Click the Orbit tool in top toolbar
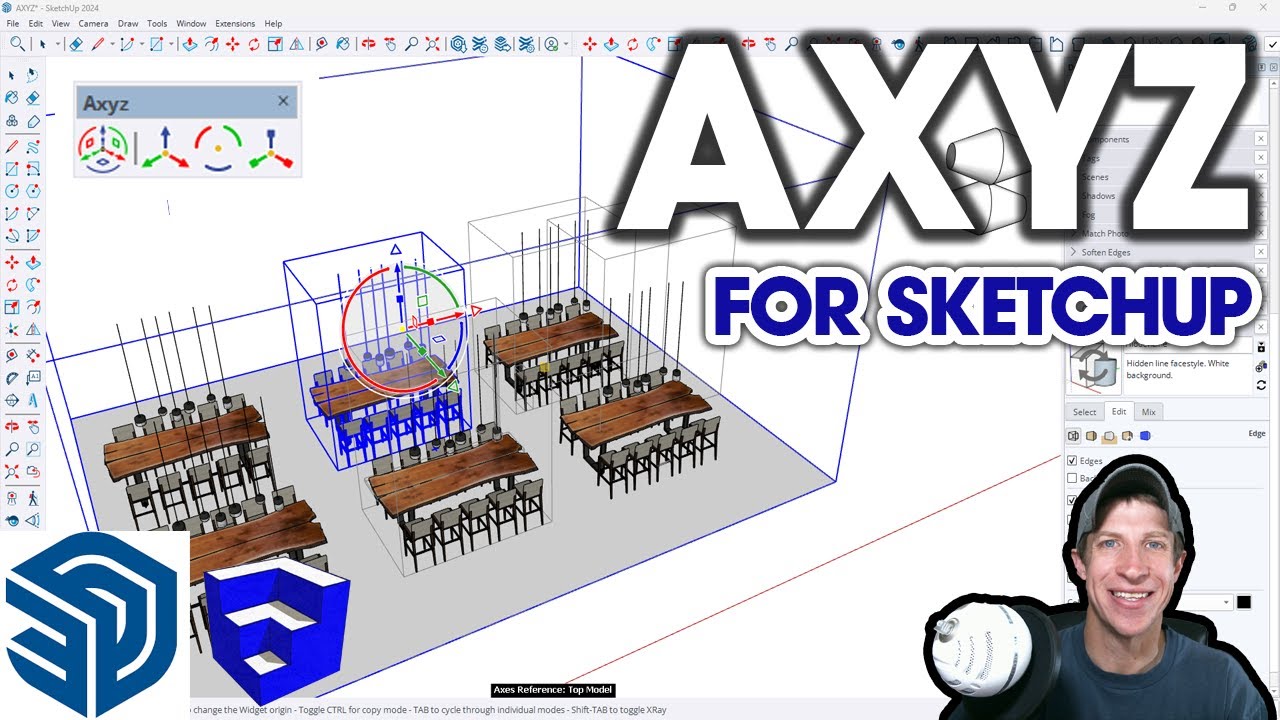 coord(368,43)
